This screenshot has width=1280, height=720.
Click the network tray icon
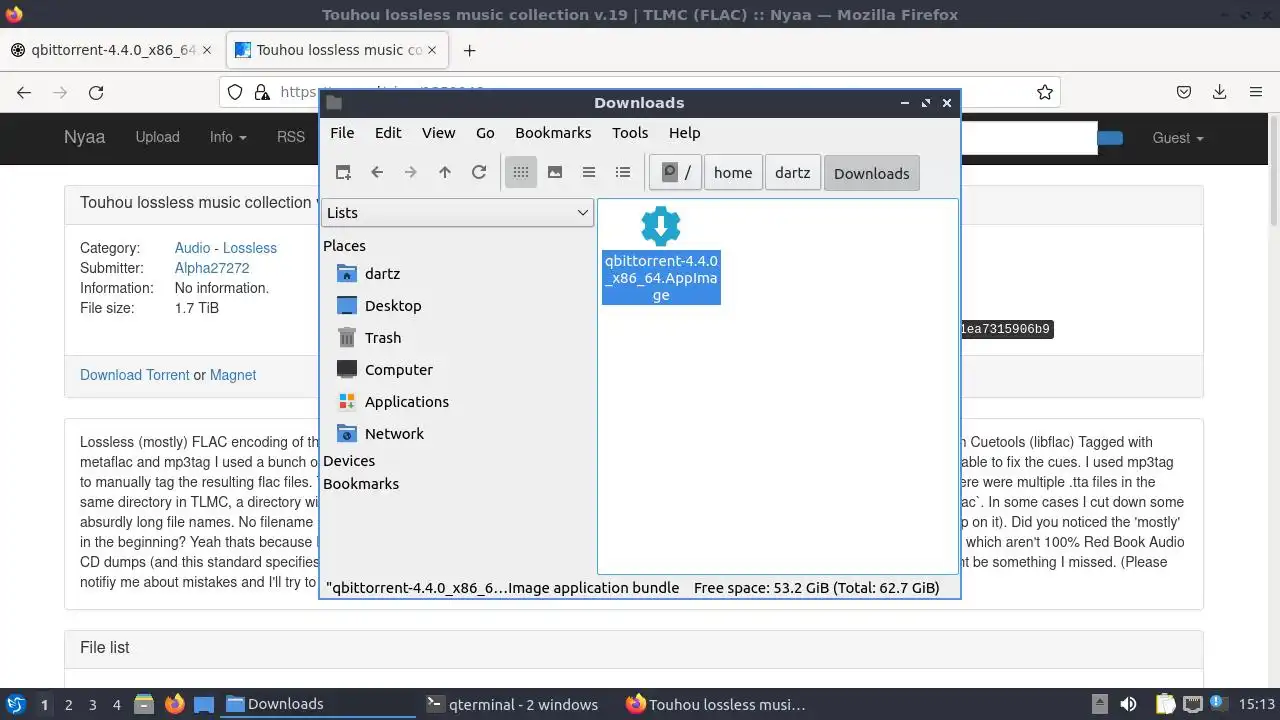[x=1192, y=704]
